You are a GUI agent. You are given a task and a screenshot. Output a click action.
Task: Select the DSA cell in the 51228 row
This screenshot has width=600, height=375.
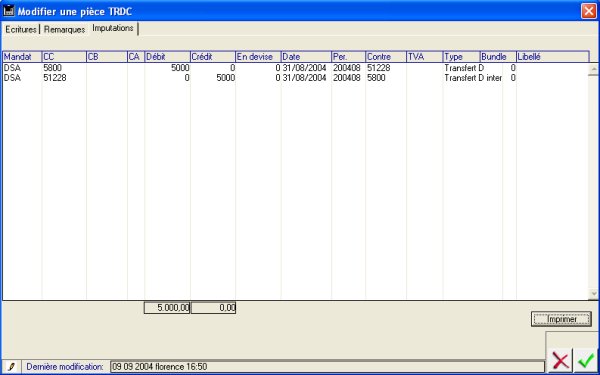(12, 78)
